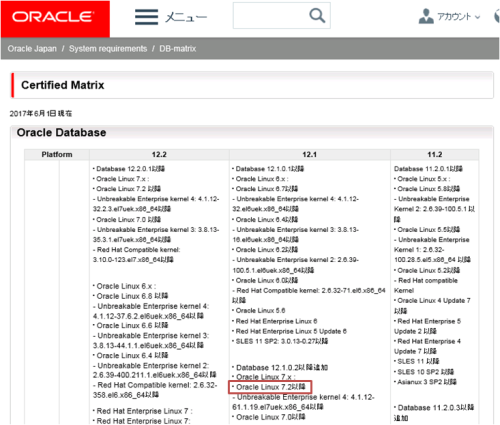Select the DB-matrix breadcrumb
The height and width of the screenshot is (425, 500).
178,49
